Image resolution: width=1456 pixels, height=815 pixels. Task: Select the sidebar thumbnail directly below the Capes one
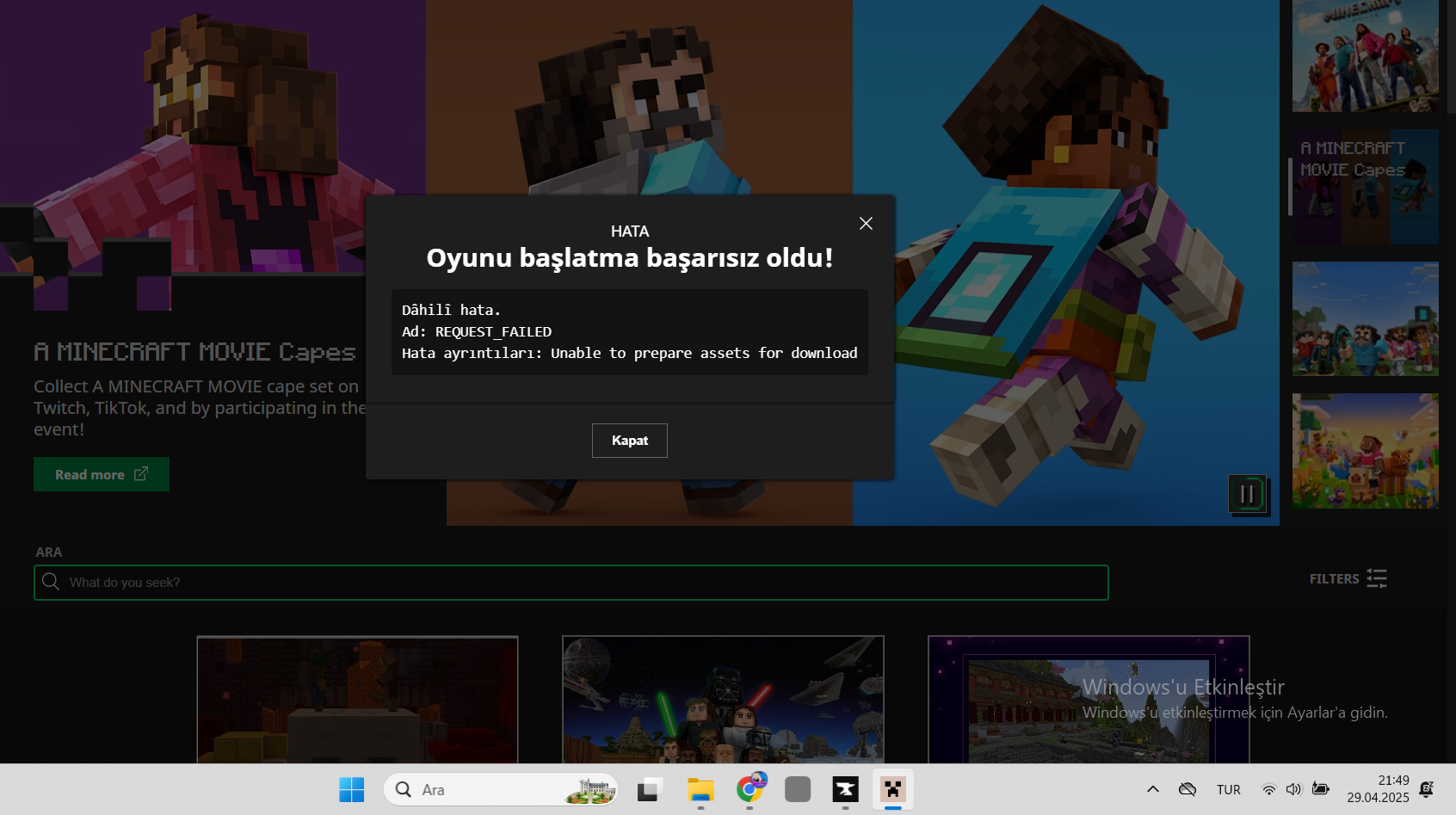(x=1366, y=319)
